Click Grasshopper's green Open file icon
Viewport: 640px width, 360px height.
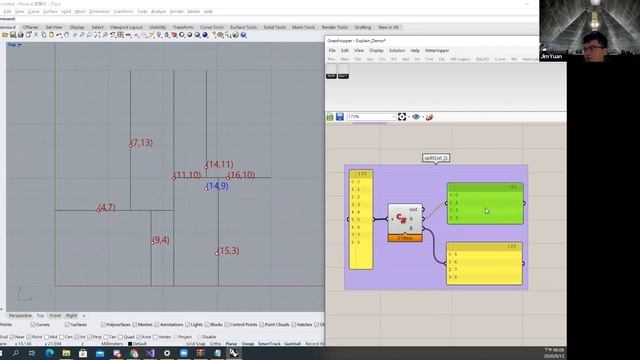click(330, 117)
